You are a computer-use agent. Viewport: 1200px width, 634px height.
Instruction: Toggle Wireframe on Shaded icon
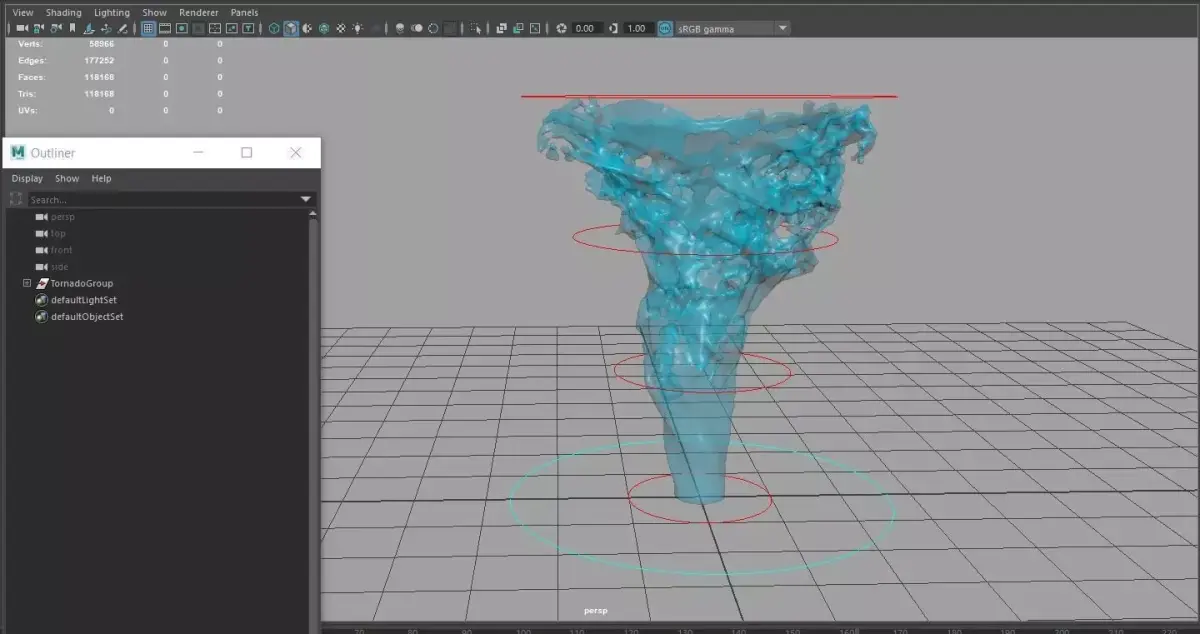(323, 28)
